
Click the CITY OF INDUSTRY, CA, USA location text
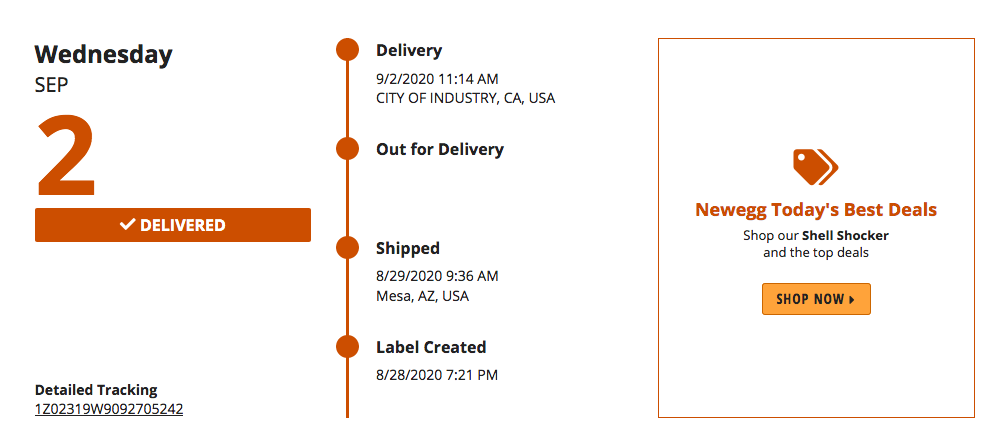[x=466, y=98]
